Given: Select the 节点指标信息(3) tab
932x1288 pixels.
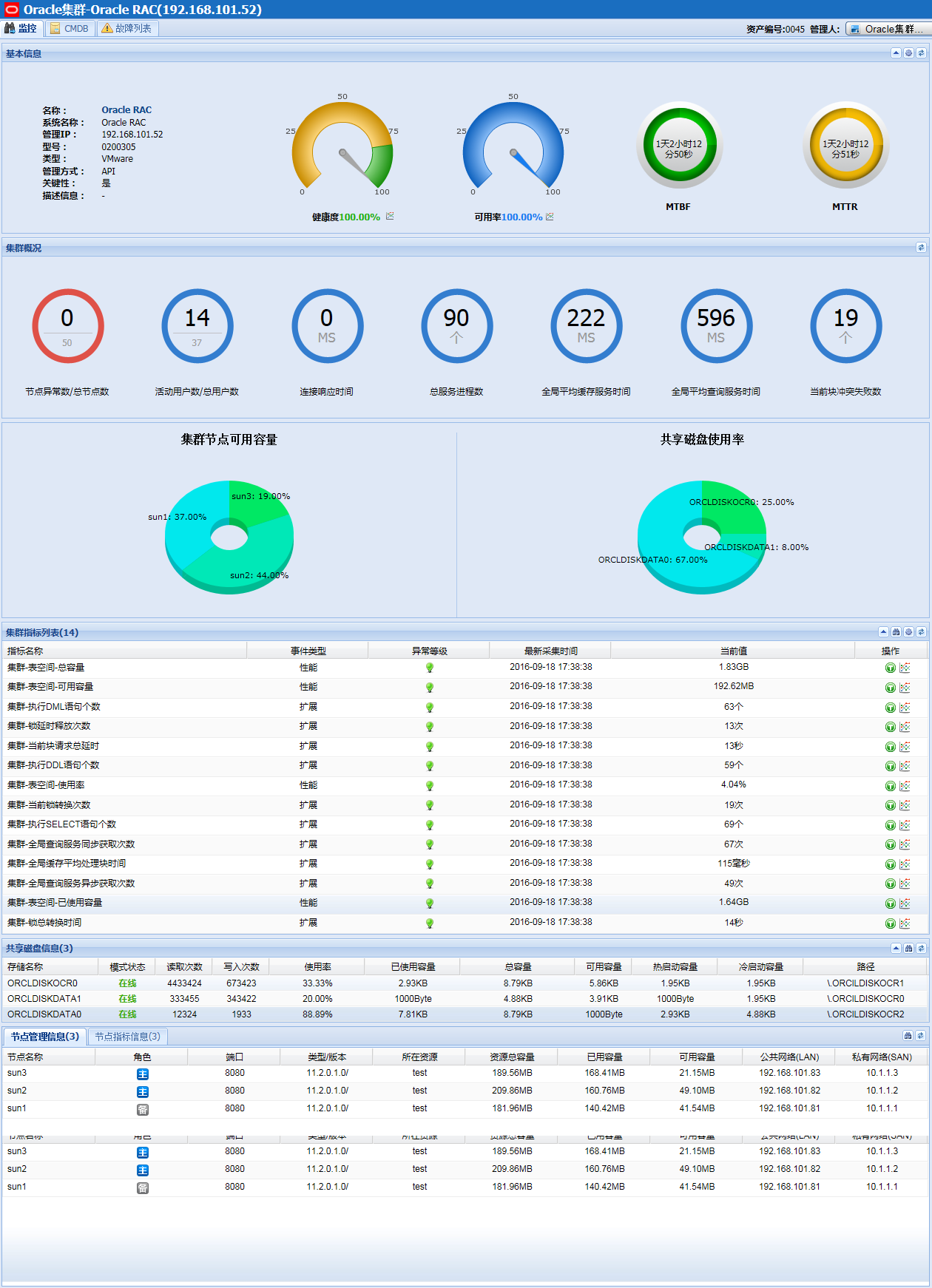Looking at the screenshot, I should click(x=127, y=1037).
